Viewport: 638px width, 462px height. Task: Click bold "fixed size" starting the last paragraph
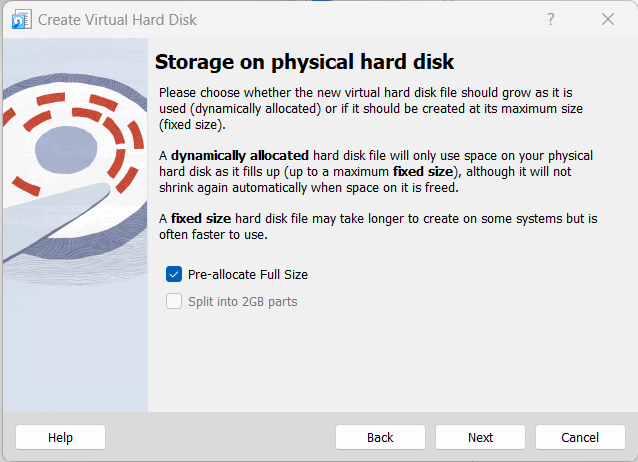203,218
